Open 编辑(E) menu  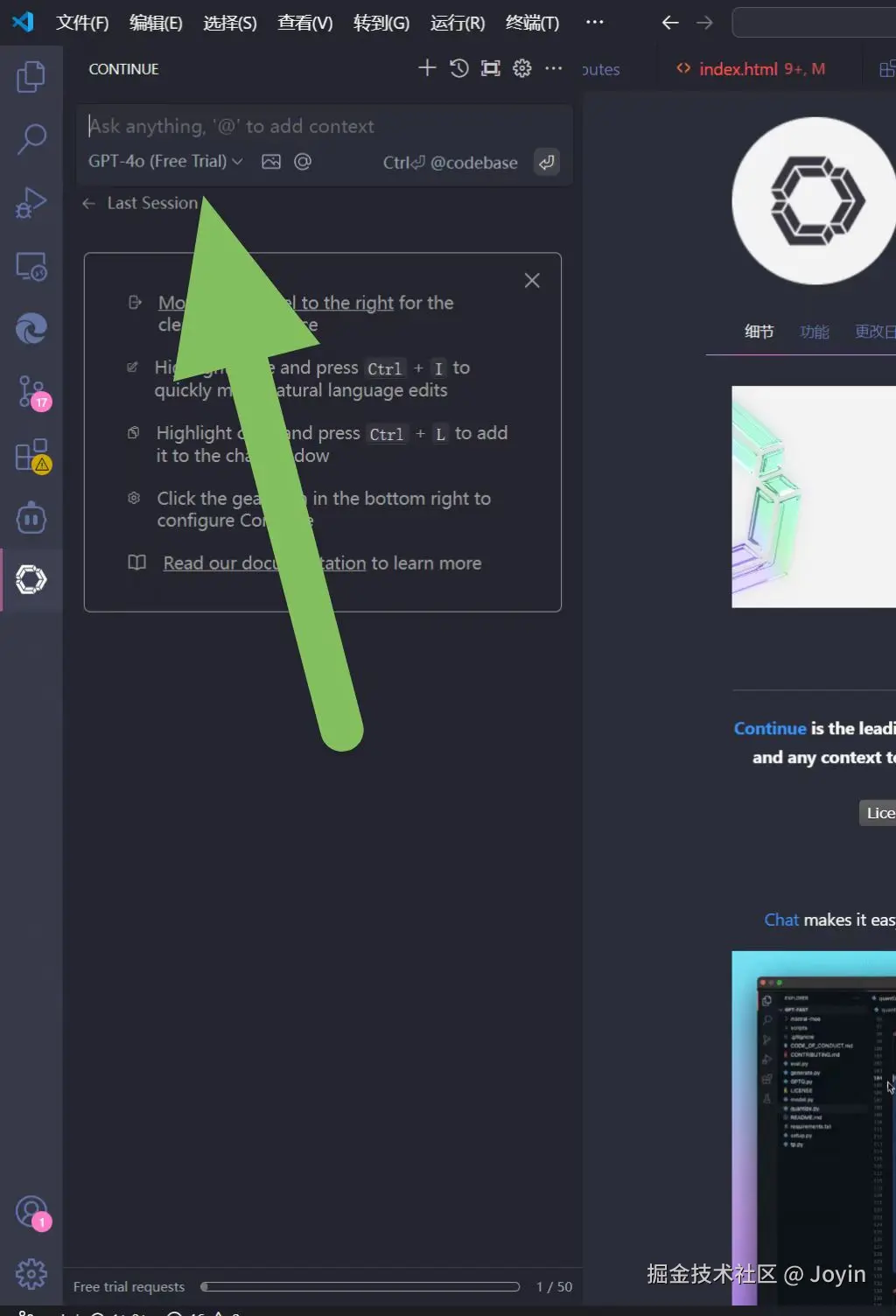[156, 23]
